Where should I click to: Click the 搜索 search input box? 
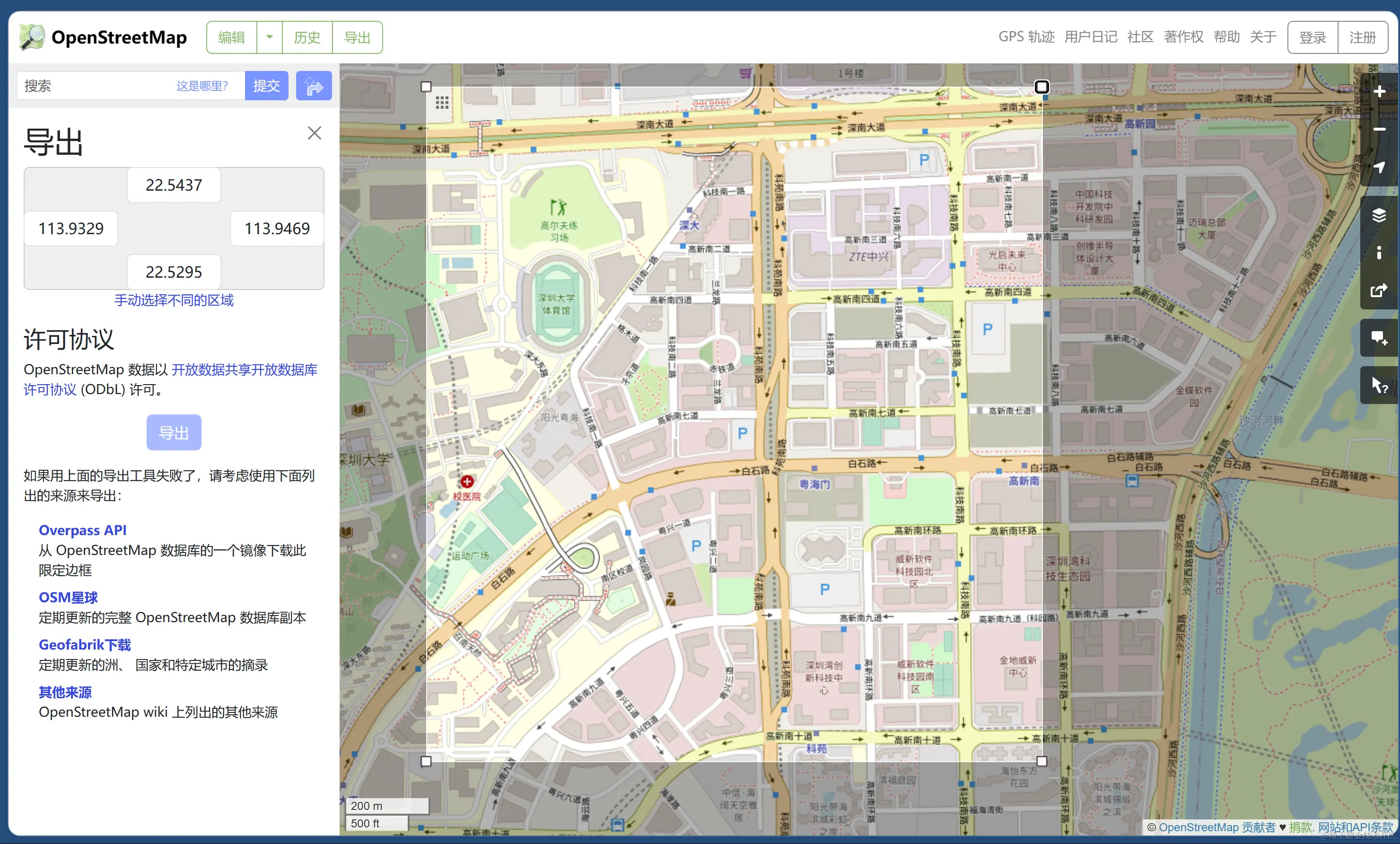point(96,86)
